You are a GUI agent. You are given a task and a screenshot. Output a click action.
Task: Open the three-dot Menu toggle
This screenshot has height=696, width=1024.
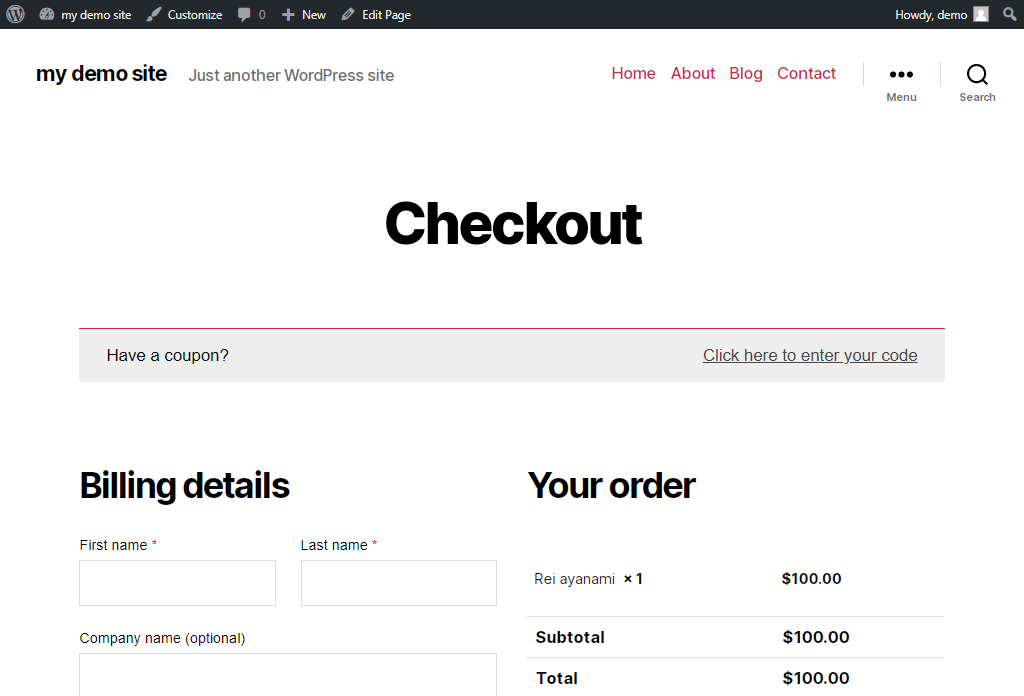(x=901, y=75)
